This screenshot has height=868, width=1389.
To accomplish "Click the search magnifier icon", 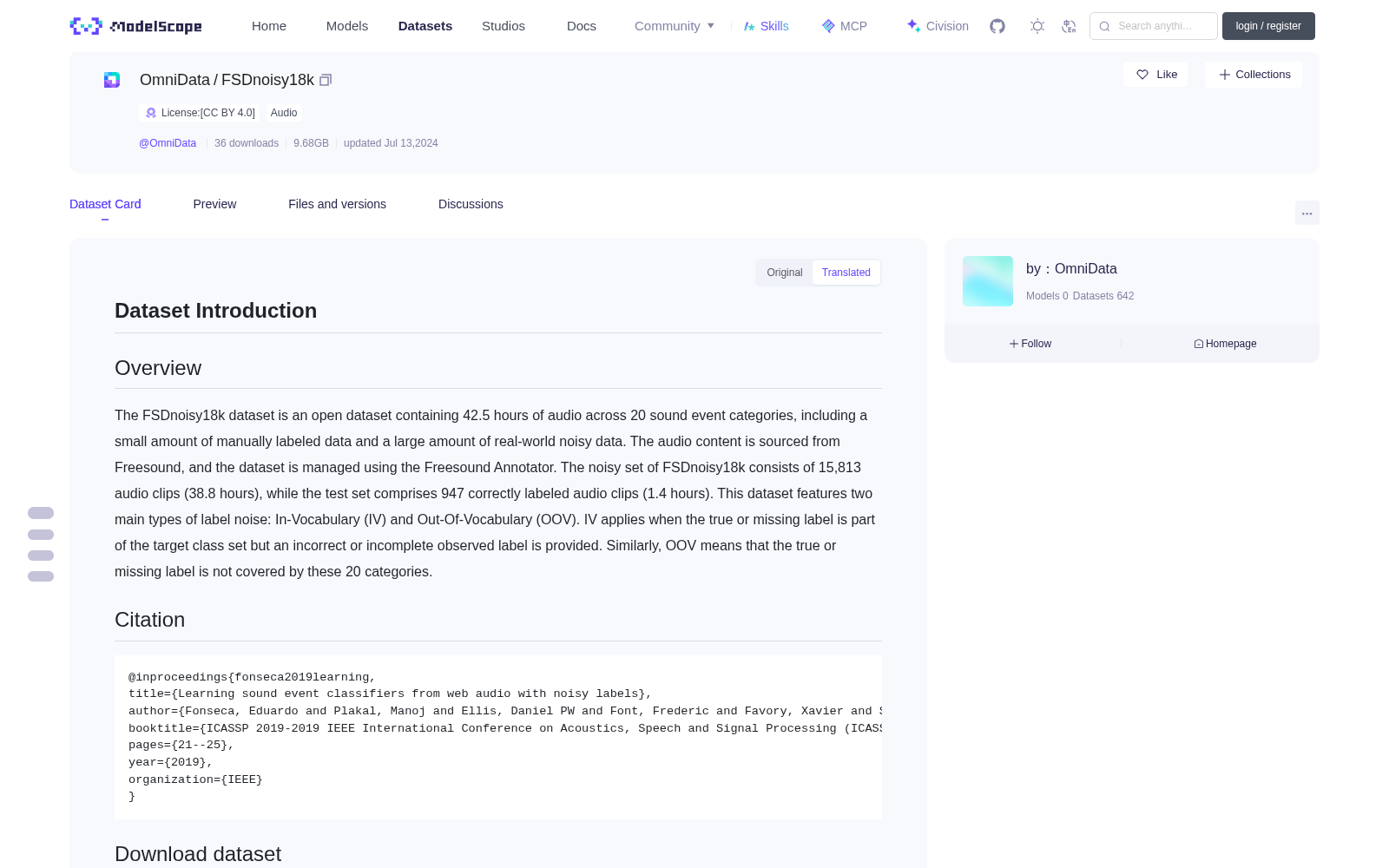I will coord(1104,26).
